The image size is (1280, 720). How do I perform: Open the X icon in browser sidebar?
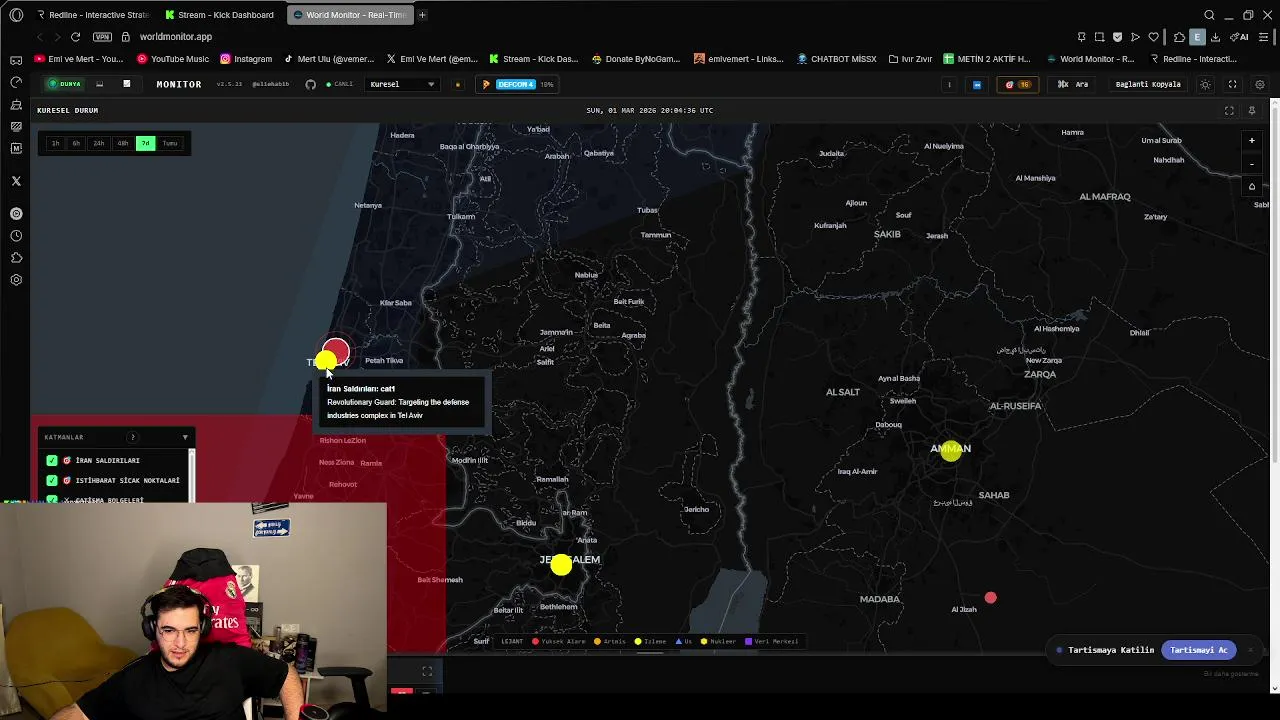point(16,181)
